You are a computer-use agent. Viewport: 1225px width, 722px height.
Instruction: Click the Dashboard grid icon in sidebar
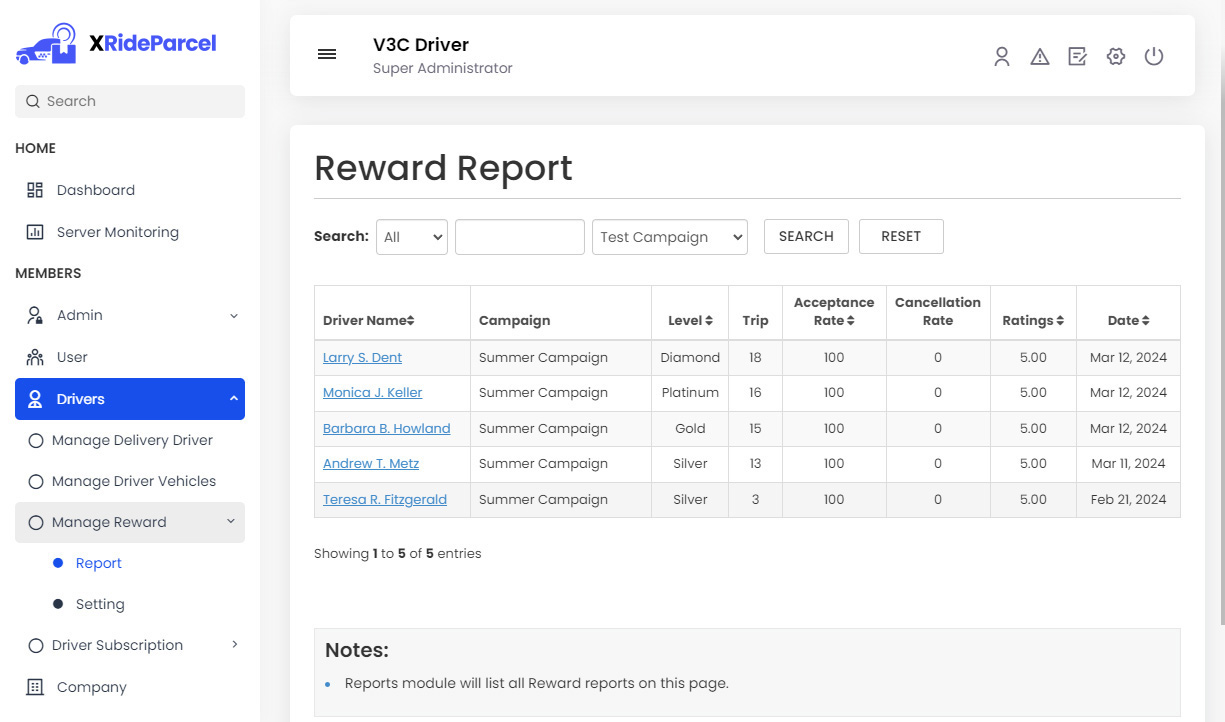click(35, 190)
